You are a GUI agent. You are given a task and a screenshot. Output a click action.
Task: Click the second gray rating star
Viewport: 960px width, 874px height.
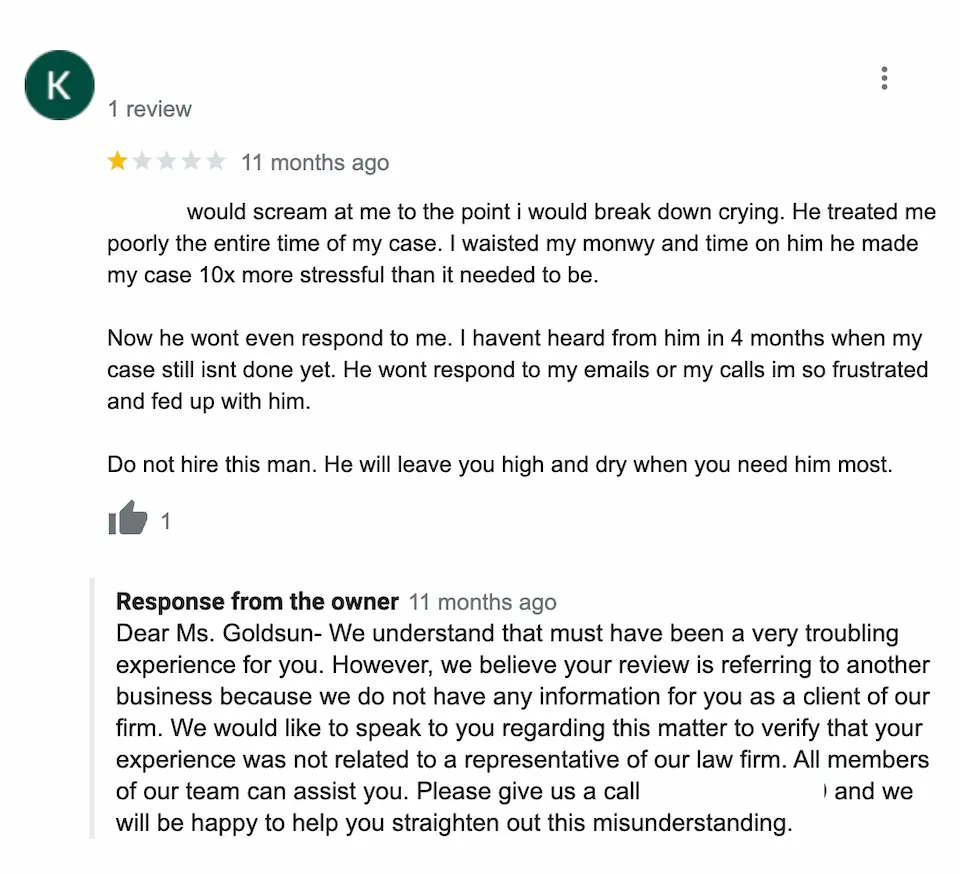pos(142,162)
